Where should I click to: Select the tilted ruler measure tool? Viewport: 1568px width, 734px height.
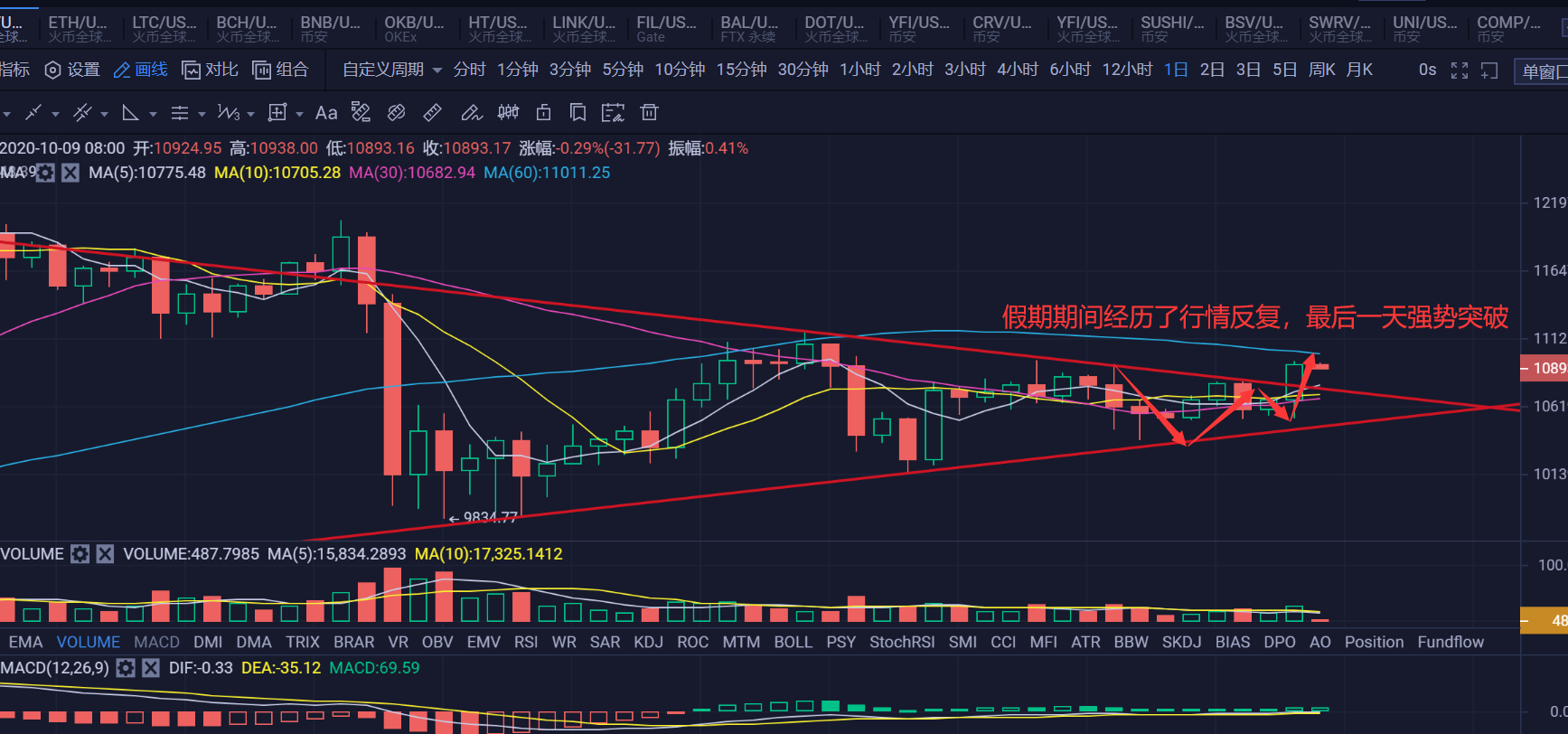396,112
